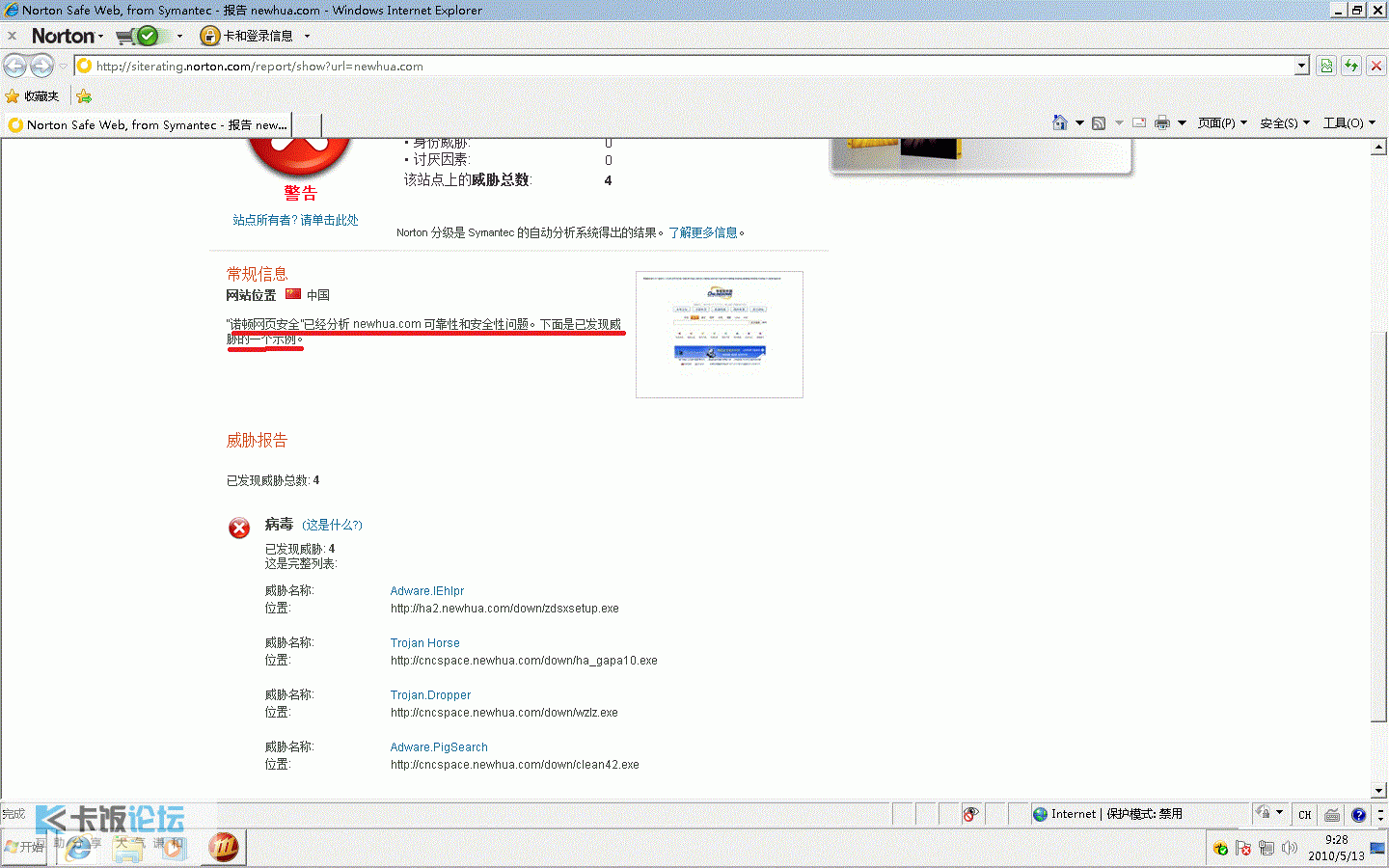Expand the arrow beside the Norton cart icon
Image resolution: width=1389 pixels, height=868 pixels.
[179, 36]
